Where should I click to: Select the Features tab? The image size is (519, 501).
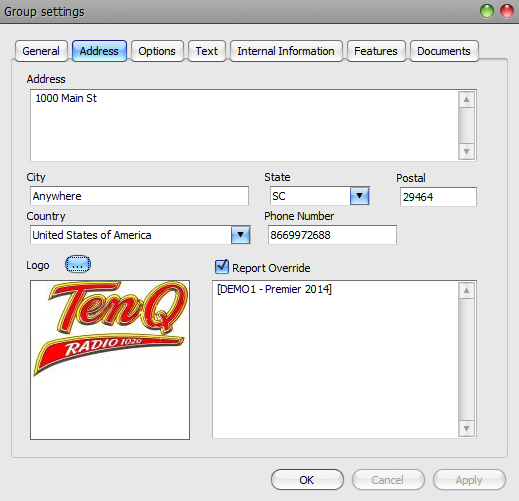[376, 51]
